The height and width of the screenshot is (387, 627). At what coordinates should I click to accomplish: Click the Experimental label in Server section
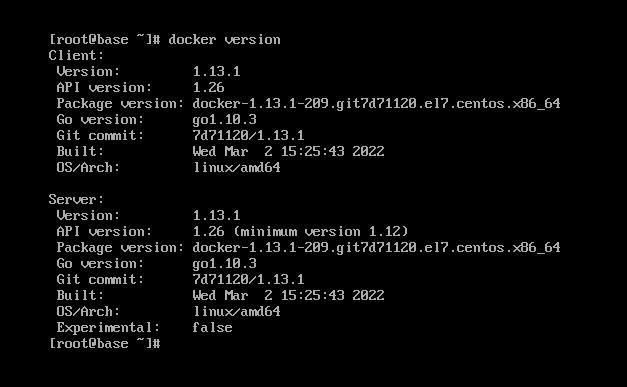tap(108, 328)
